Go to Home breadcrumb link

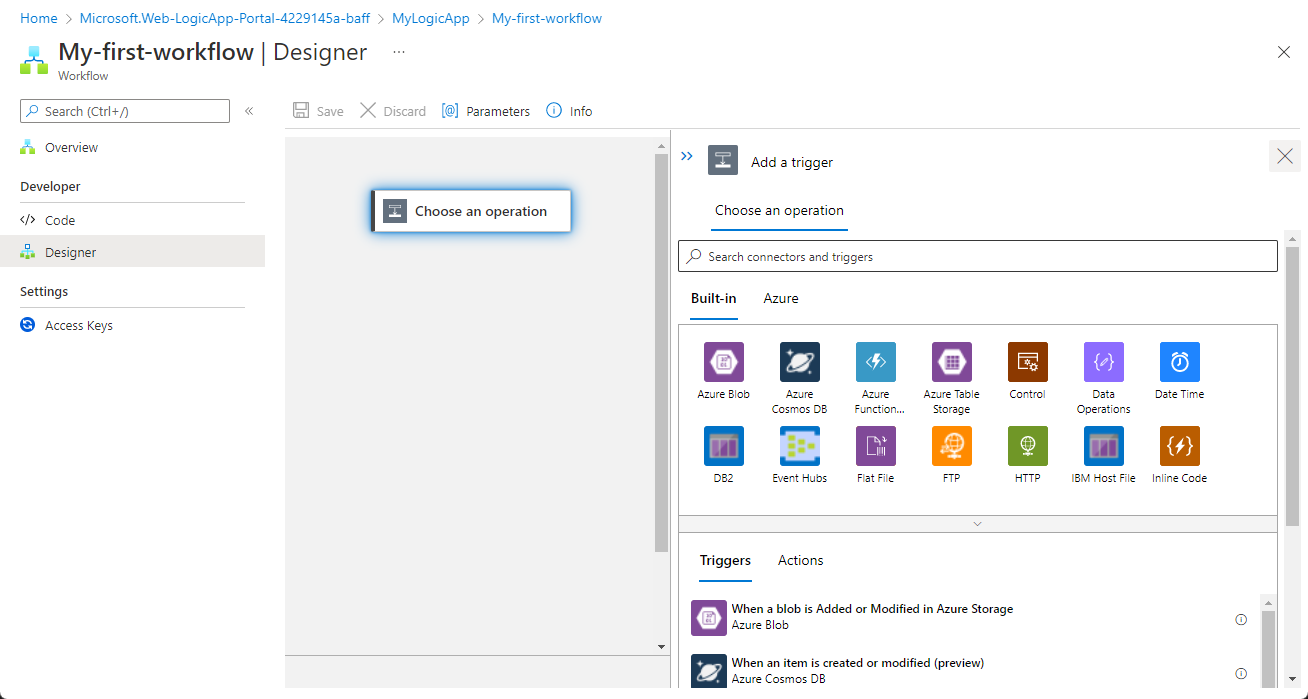coord(38,18)
